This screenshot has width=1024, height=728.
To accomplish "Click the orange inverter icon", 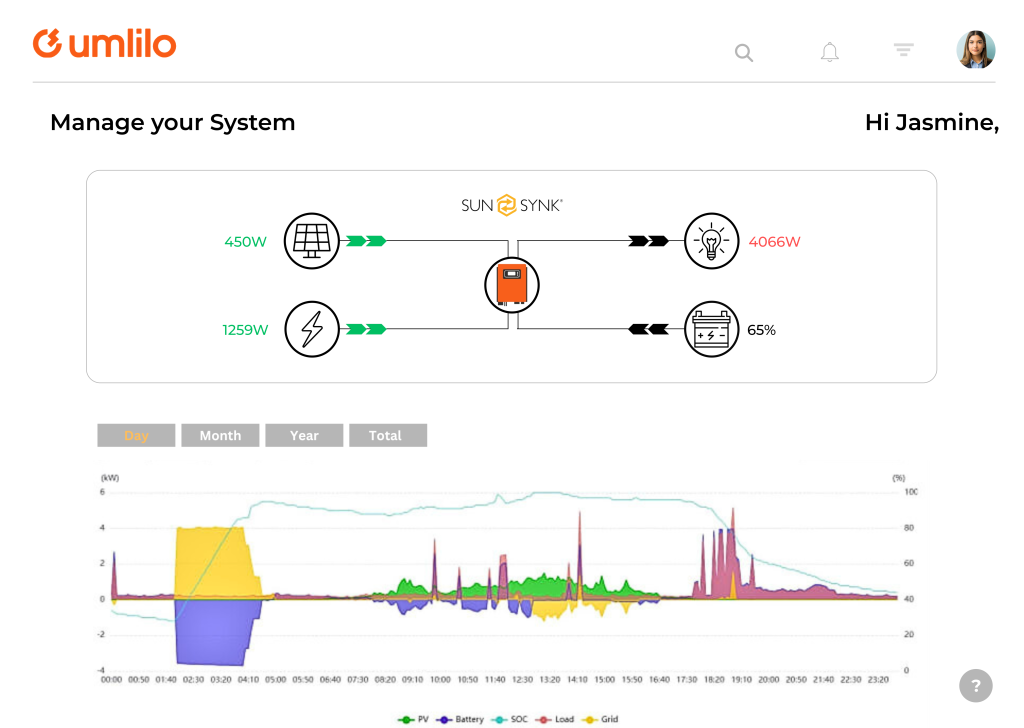I will 511,285.
